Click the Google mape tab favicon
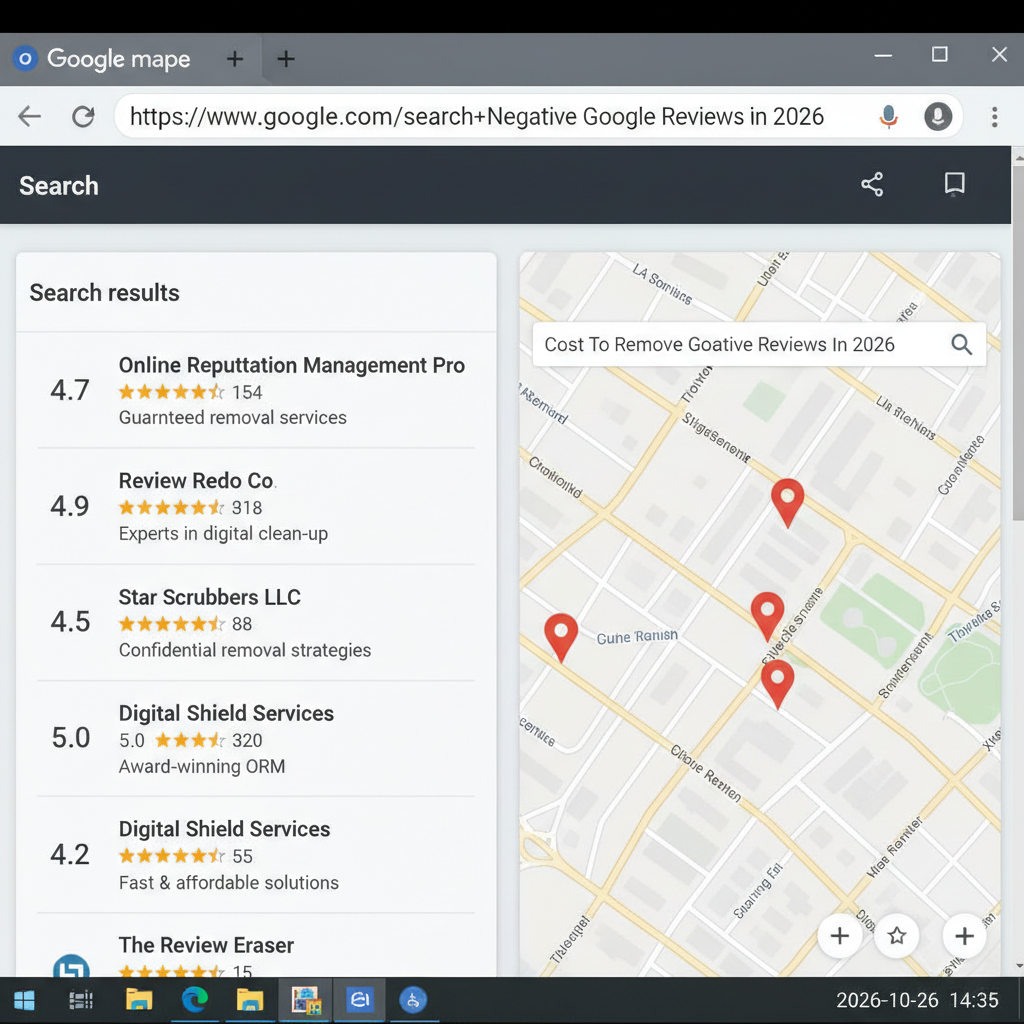This screenshot has height=1024, width=1024. click(25, 59)
